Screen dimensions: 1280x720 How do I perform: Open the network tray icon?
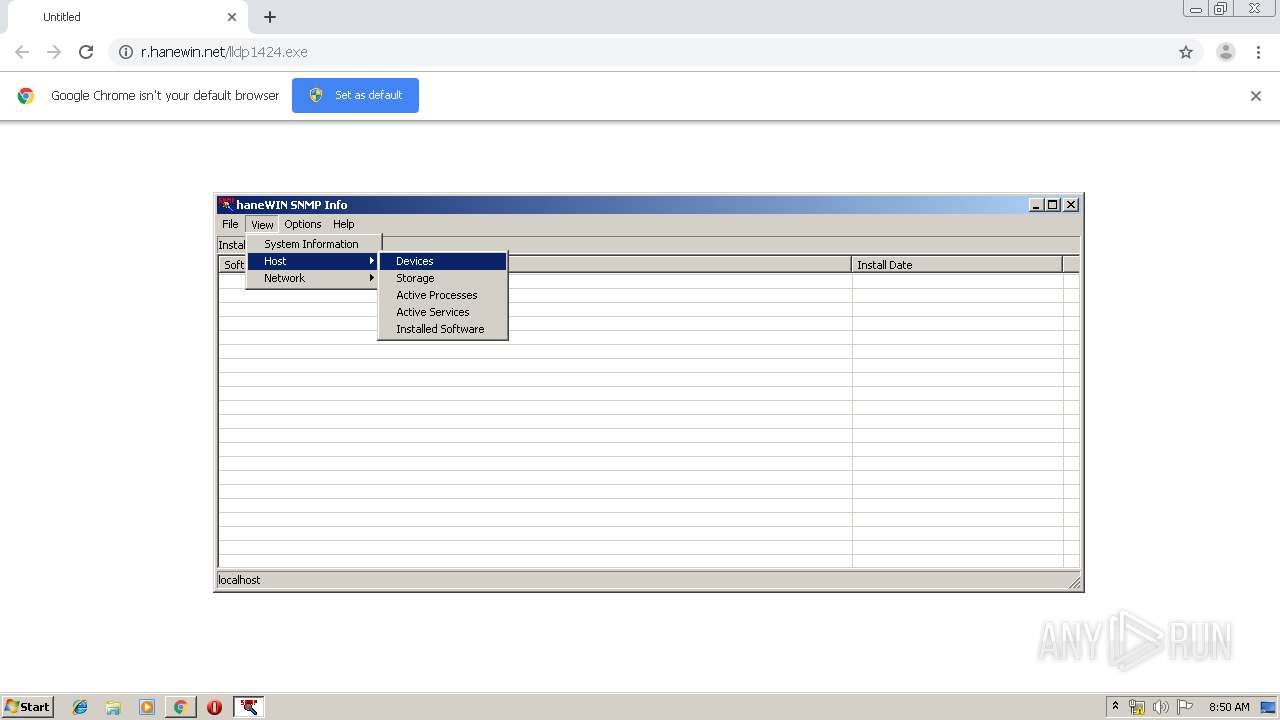[x=1137, y=707]
